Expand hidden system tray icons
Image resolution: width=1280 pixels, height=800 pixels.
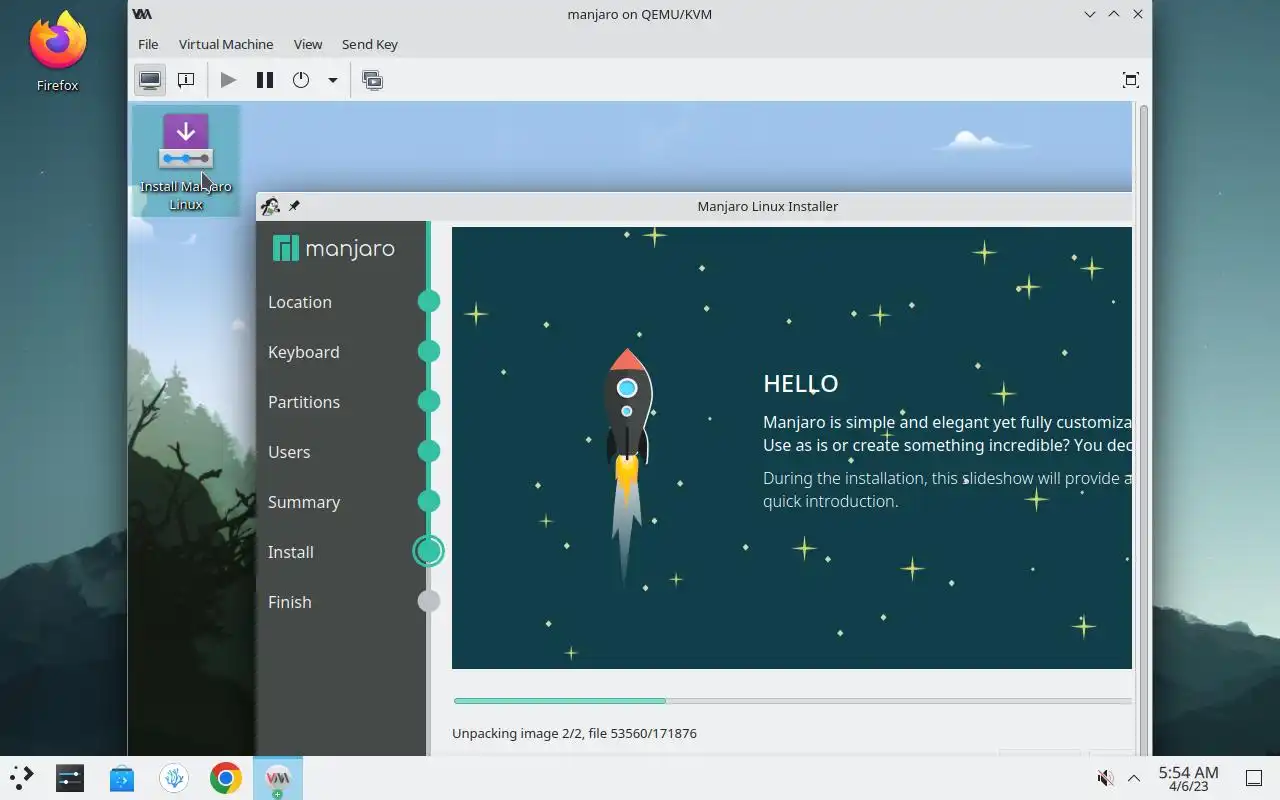pyautogui.click(x=1134, y=778)
